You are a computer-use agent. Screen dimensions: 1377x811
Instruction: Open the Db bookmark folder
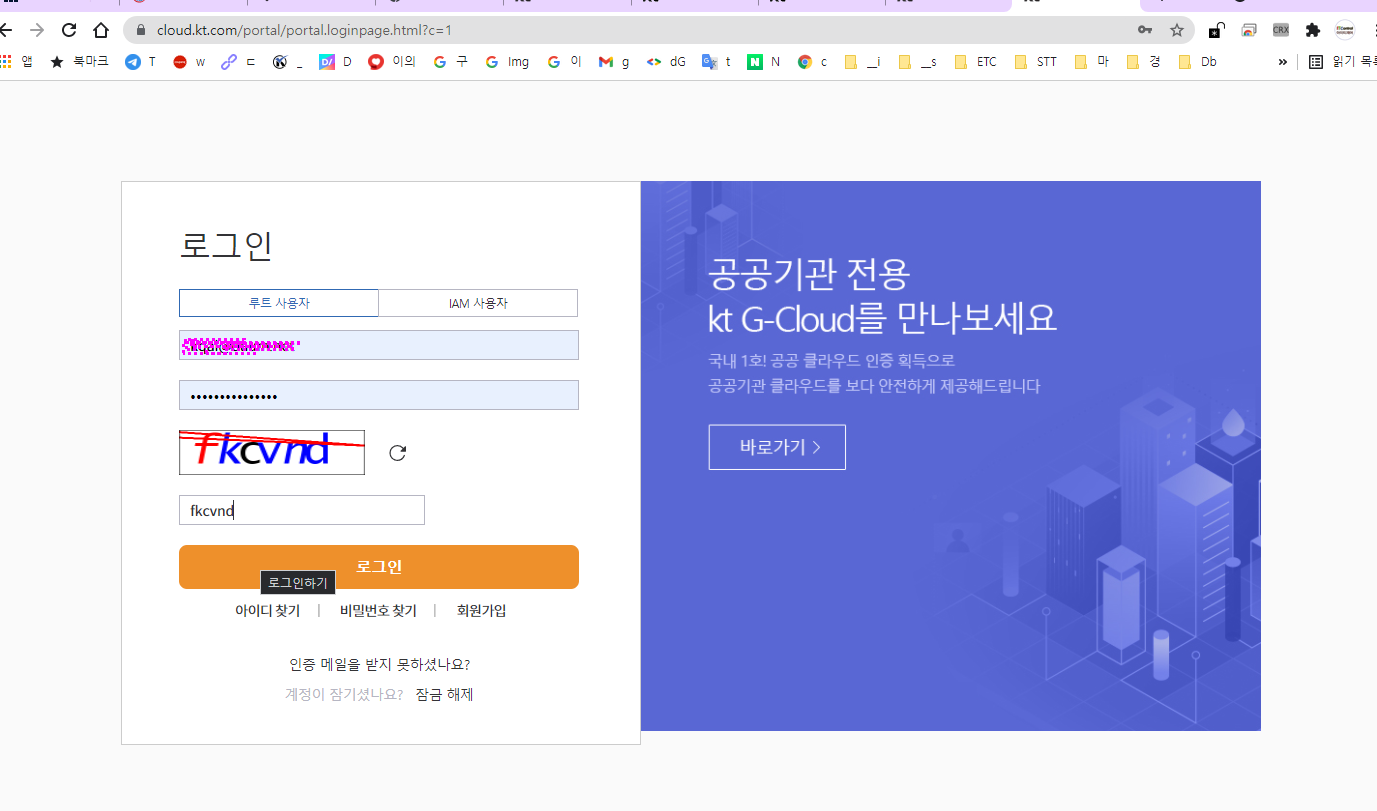(1198, 62)
